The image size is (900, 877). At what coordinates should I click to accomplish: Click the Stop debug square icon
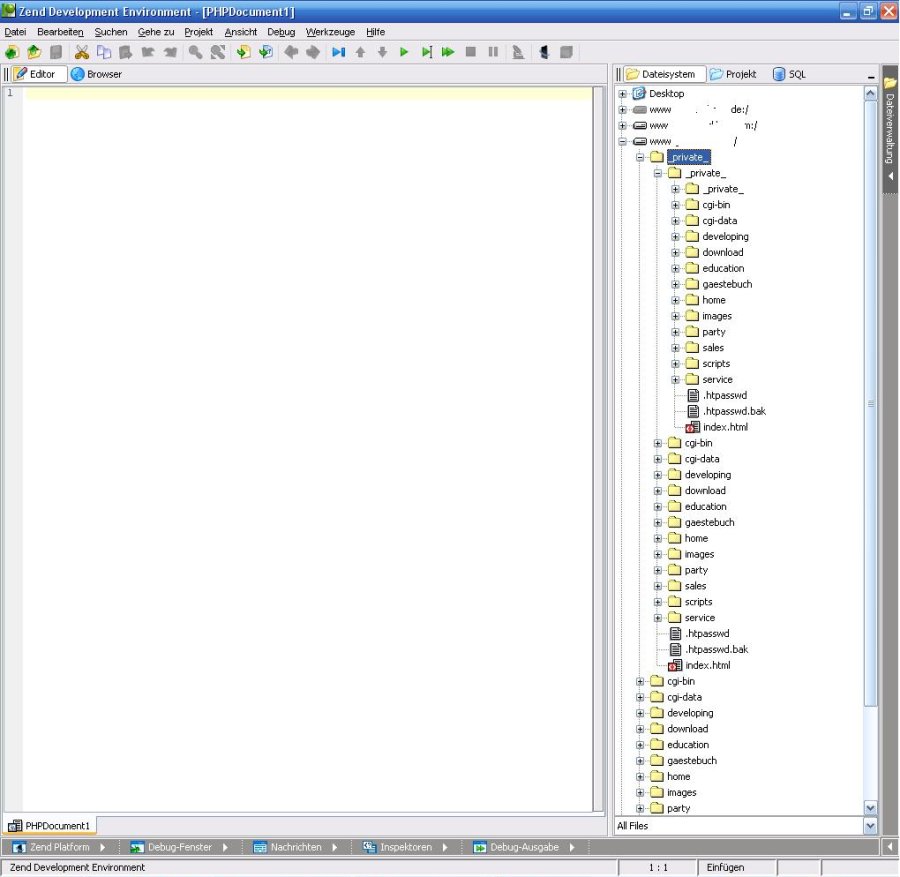coord(471,52)
